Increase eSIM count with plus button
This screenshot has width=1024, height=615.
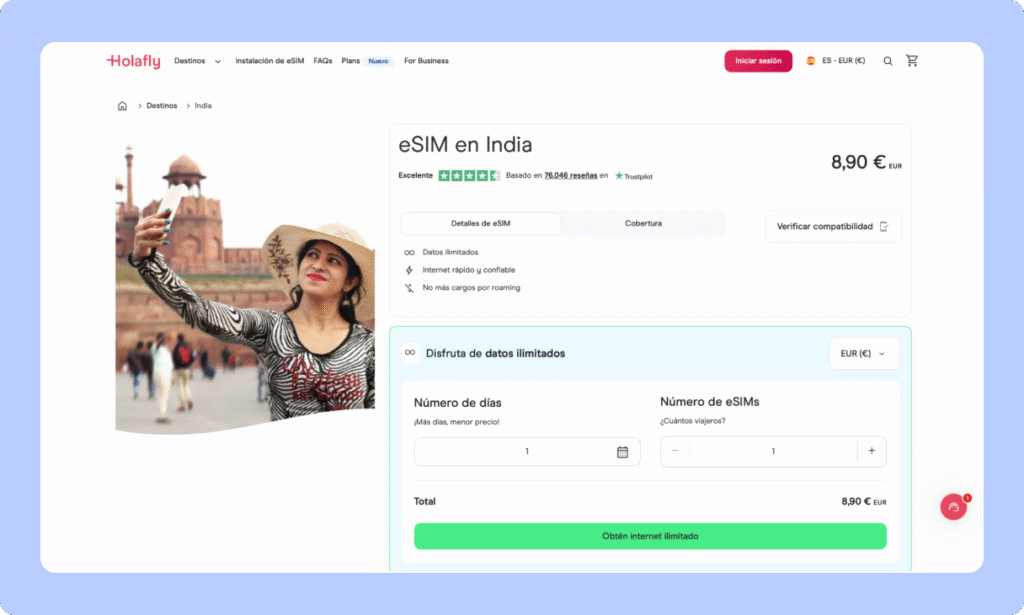coord(871,452)
